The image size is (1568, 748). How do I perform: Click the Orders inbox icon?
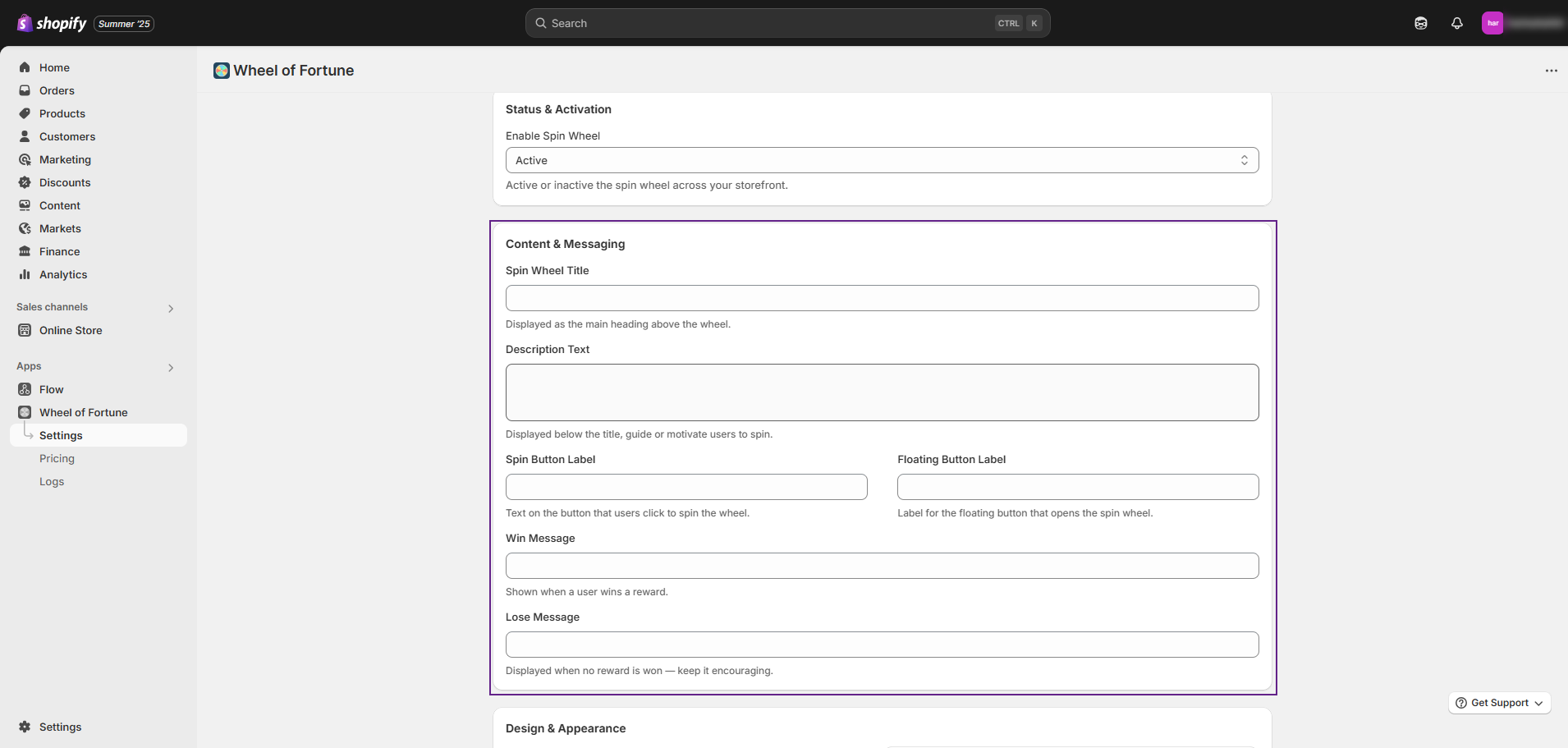click(25, 90)
